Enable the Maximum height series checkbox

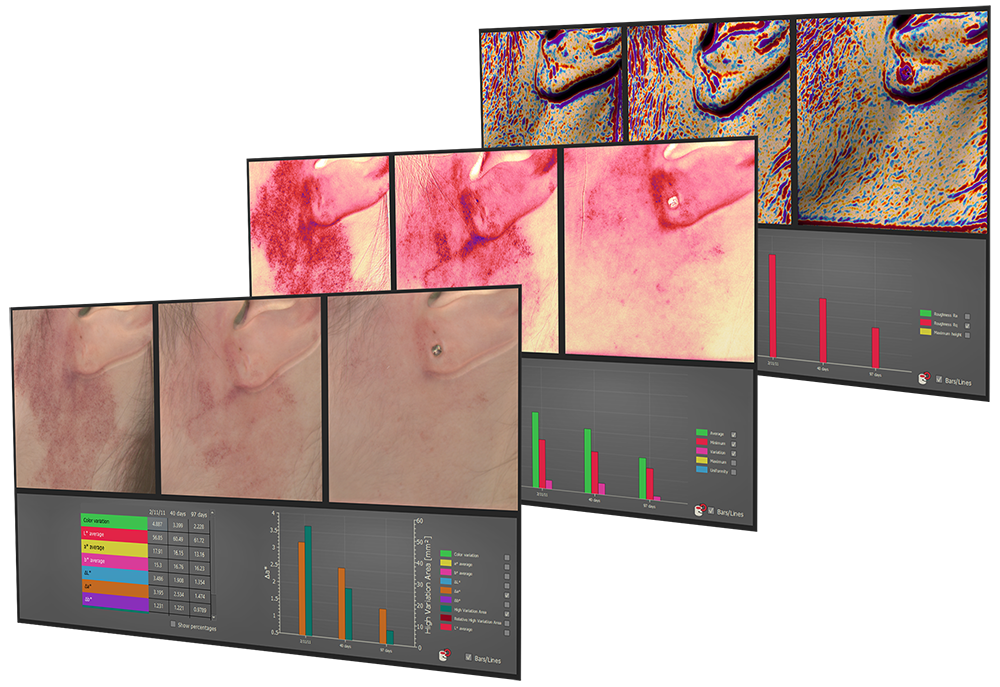(x=967, y=337)
